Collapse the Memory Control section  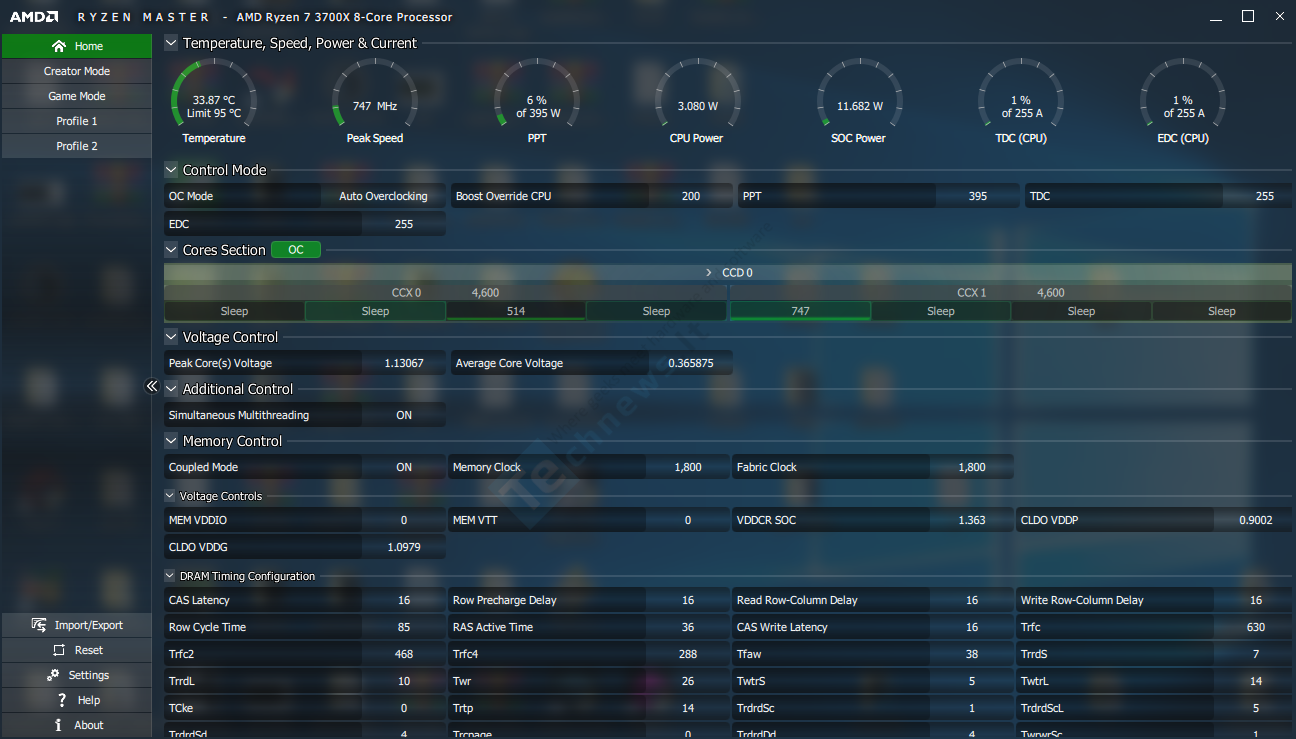tap(171, 441)
